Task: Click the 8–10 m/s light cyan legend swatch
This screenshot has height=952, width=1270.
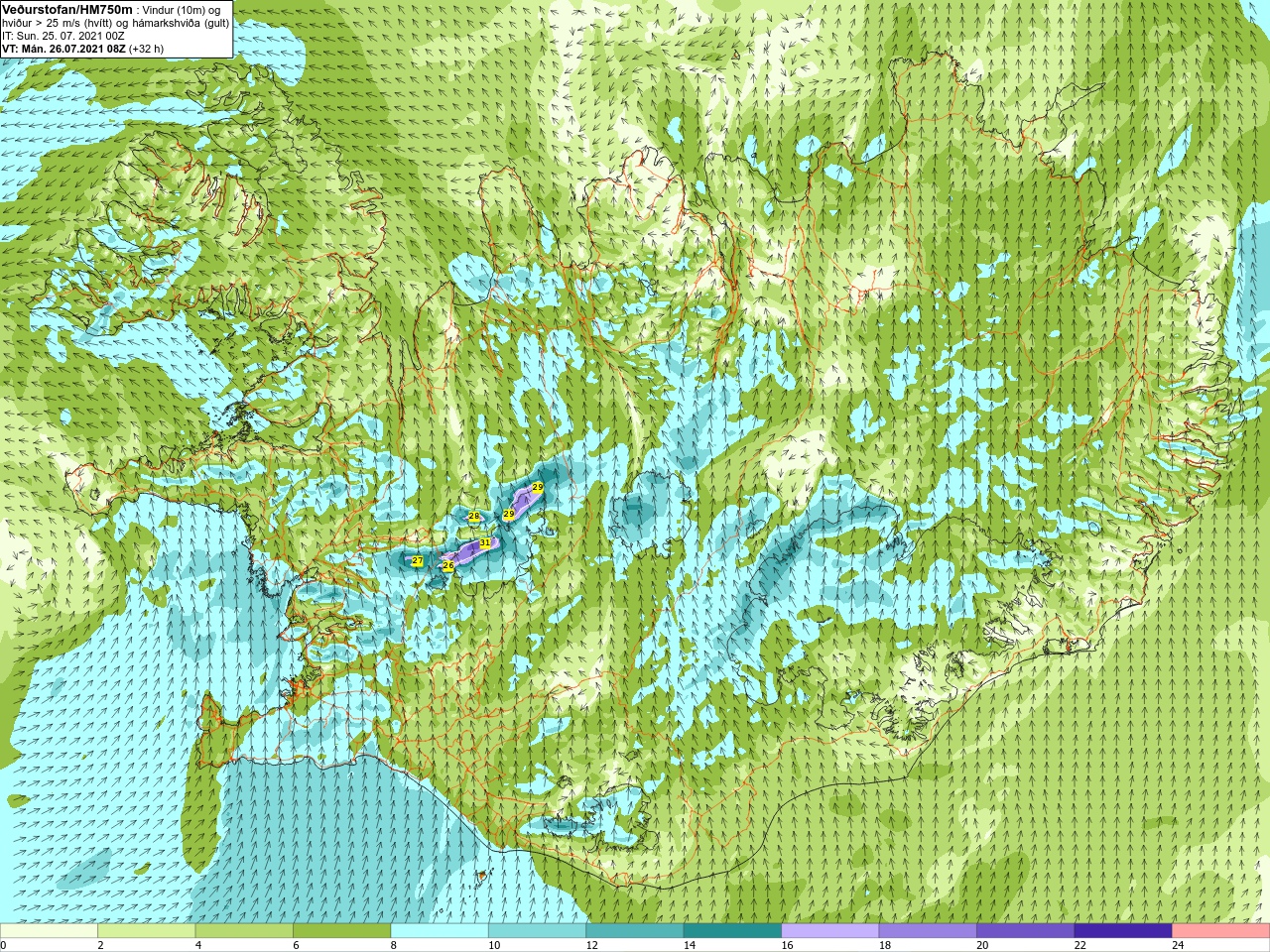Action: click(440, 931)
